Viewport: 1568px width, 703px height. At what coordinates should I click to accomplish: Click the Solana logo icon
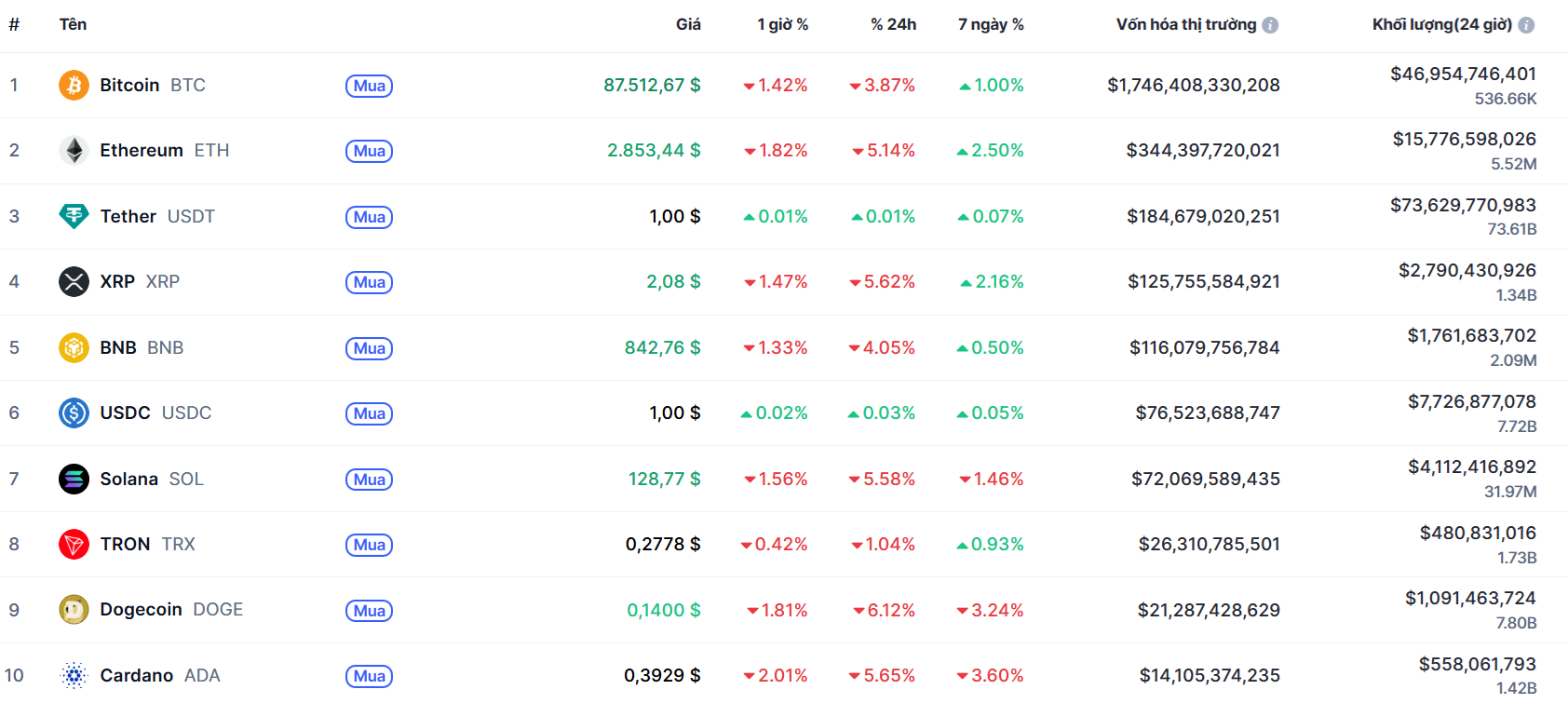pos(74,479)
